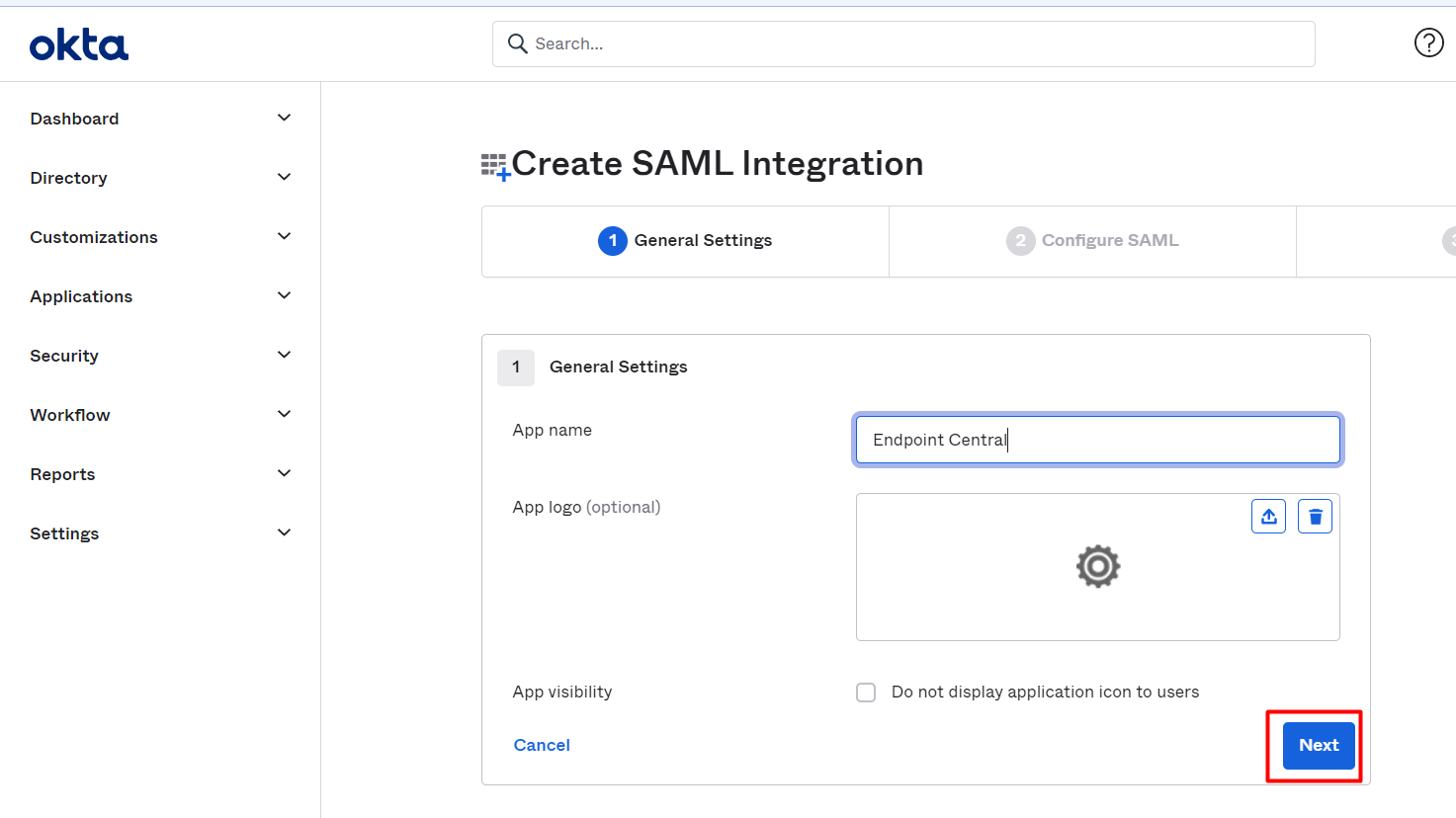Enable 'Do not display application icon to users'
The width and height of the screenshot is (1456, 818).
pyautogui.click(x=866, y=693)
